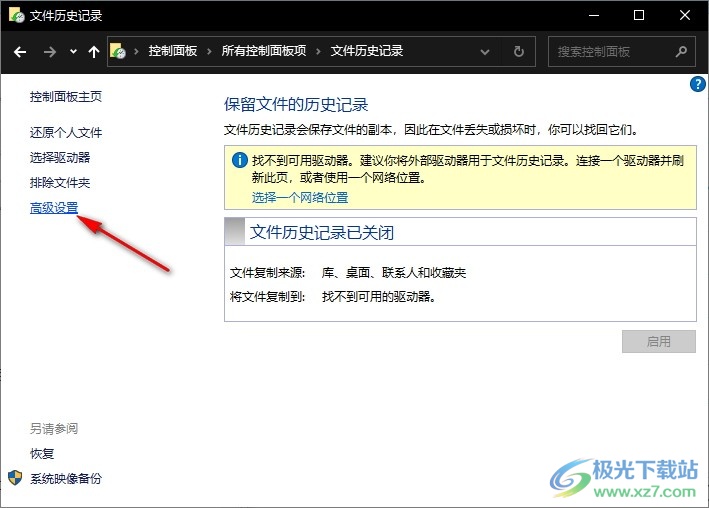709x508 pixels.
Task: Go up one level arrow
Action: pos(94,52)
